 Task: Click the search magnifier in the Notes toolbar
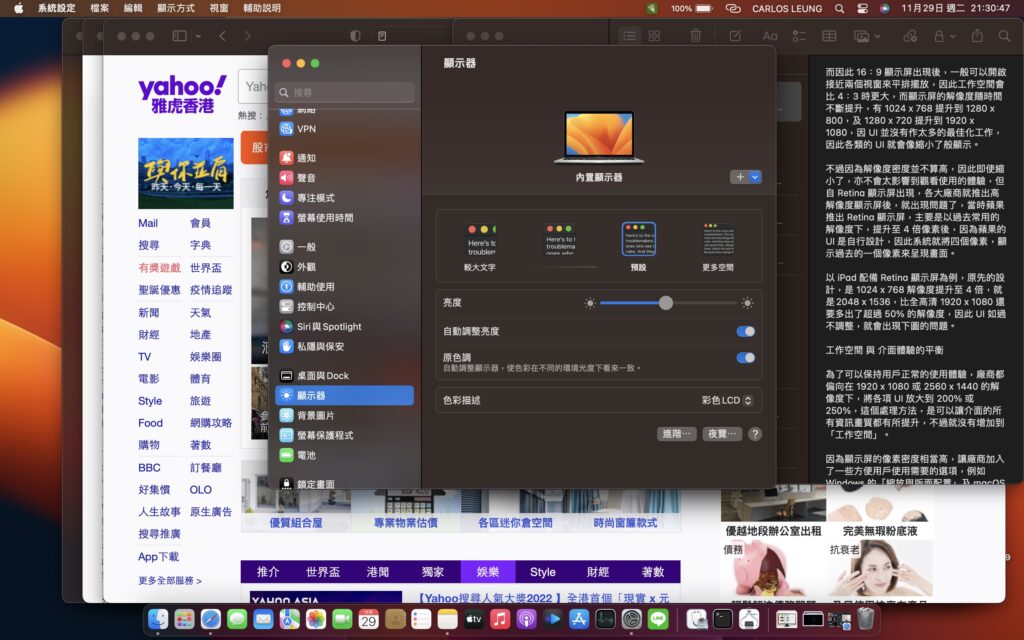pos(1004,36)
